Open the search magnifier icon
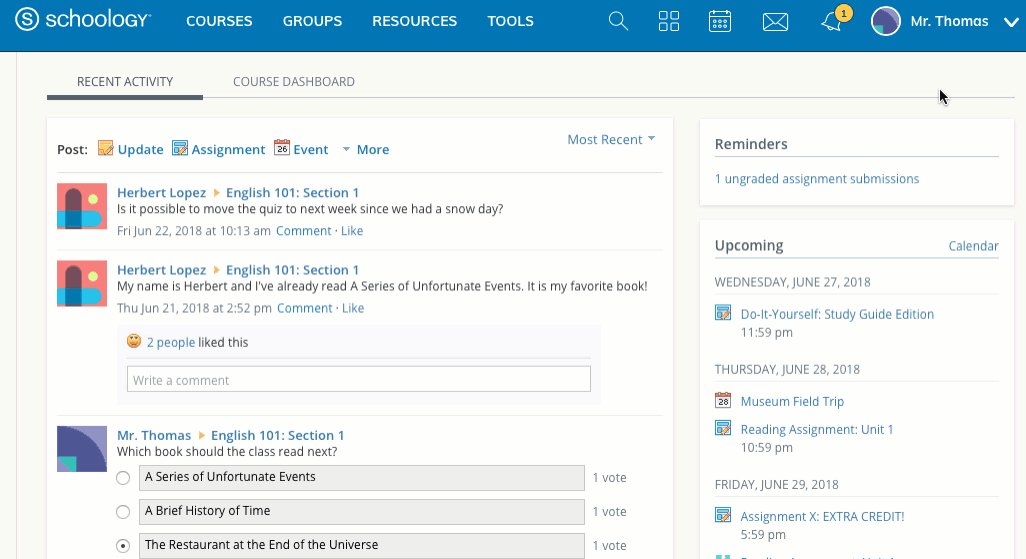 [x=618, y=21]
